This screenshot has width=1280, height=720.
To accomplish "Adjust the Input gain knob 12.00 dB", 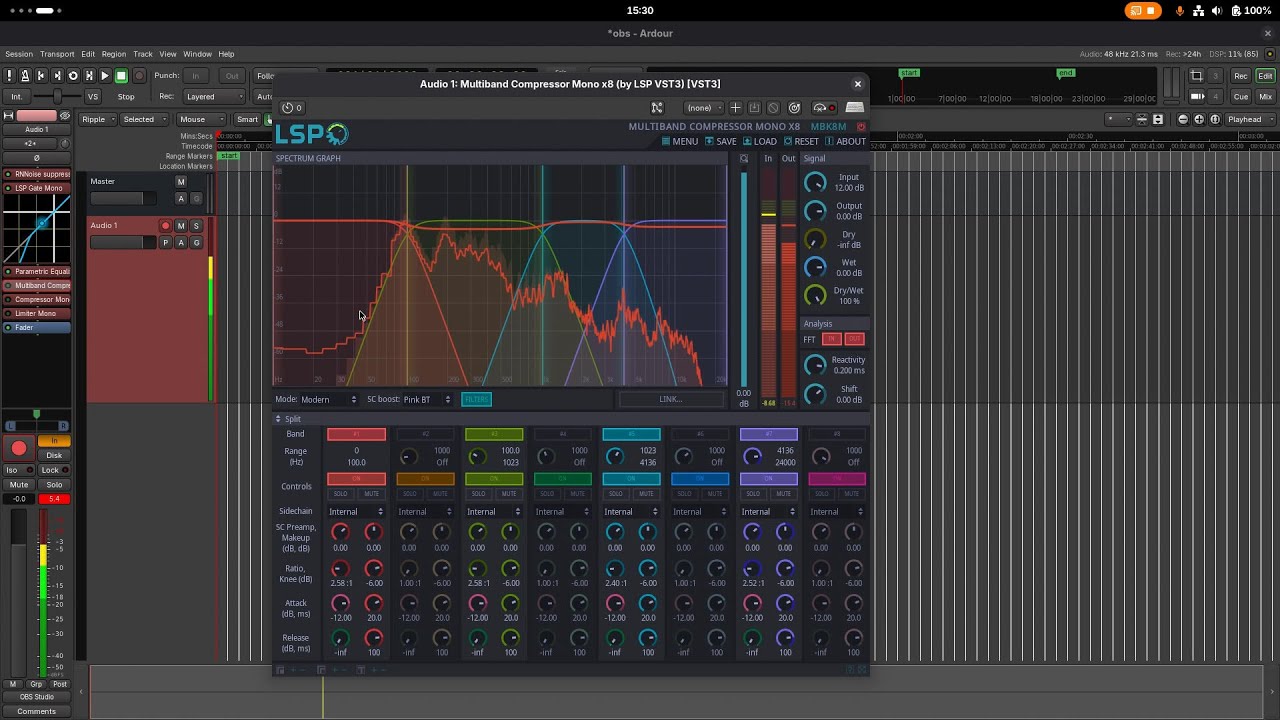I will (816, 182).
